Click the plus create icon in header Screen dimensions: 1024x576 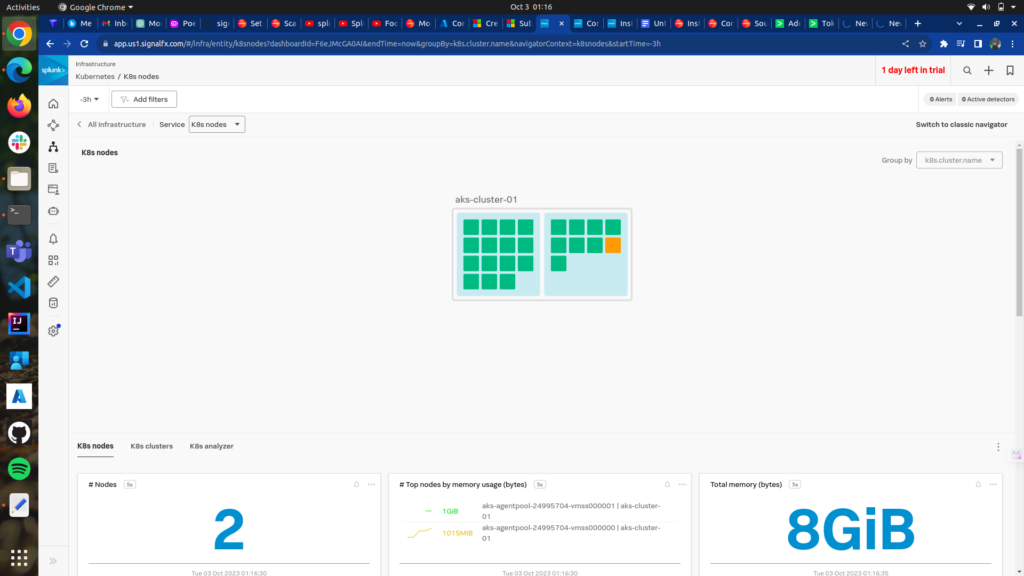click(989, 70)
